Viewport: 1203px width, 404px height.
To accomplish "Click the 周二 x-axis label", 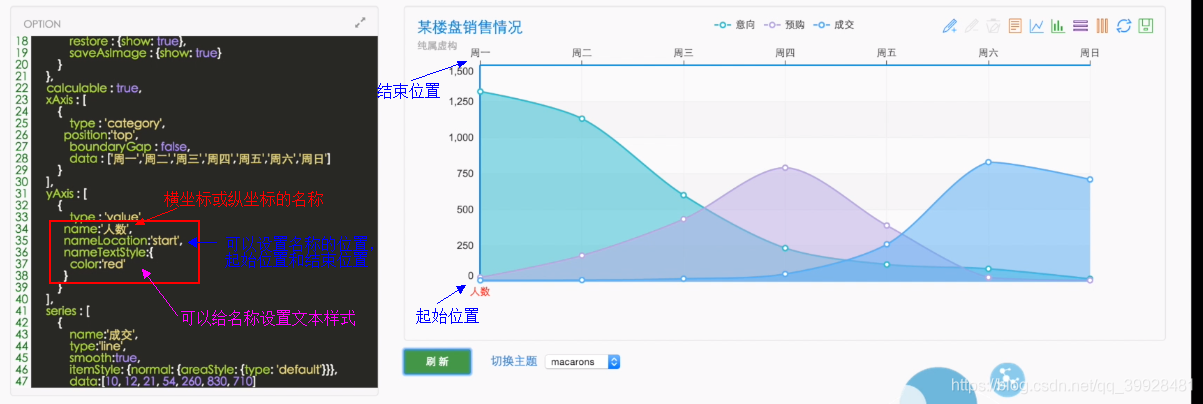I will tap(582, 51).
